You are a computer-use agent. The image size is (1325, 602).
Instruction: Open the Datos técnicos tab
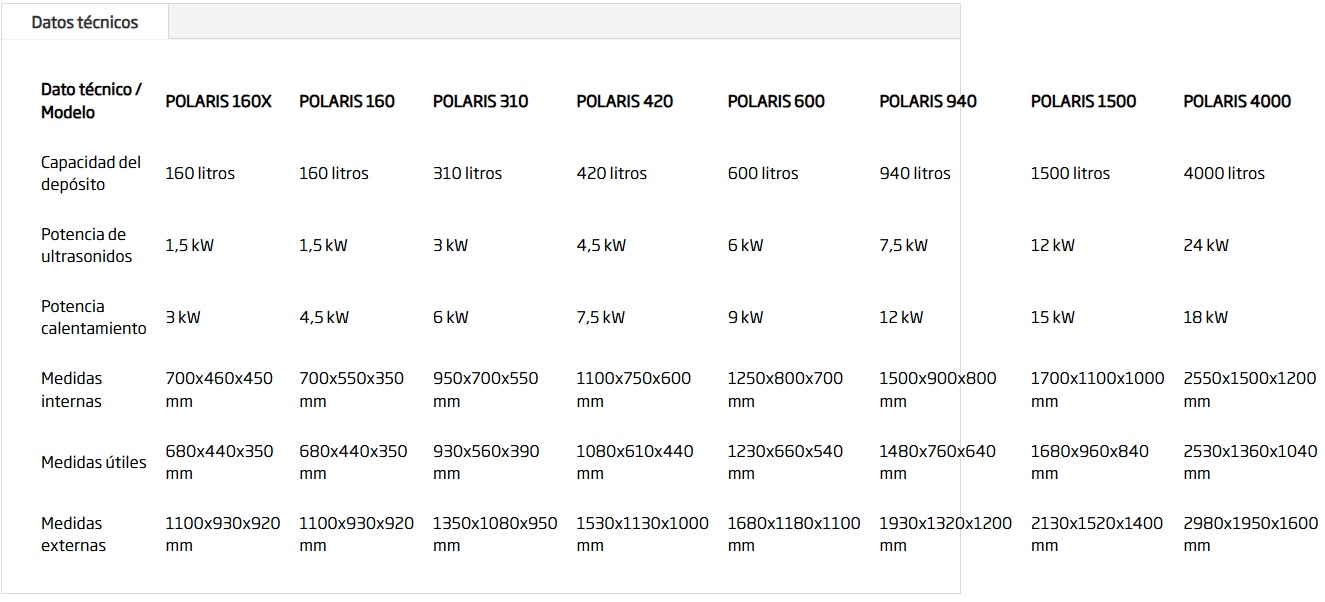pos(85,22)
